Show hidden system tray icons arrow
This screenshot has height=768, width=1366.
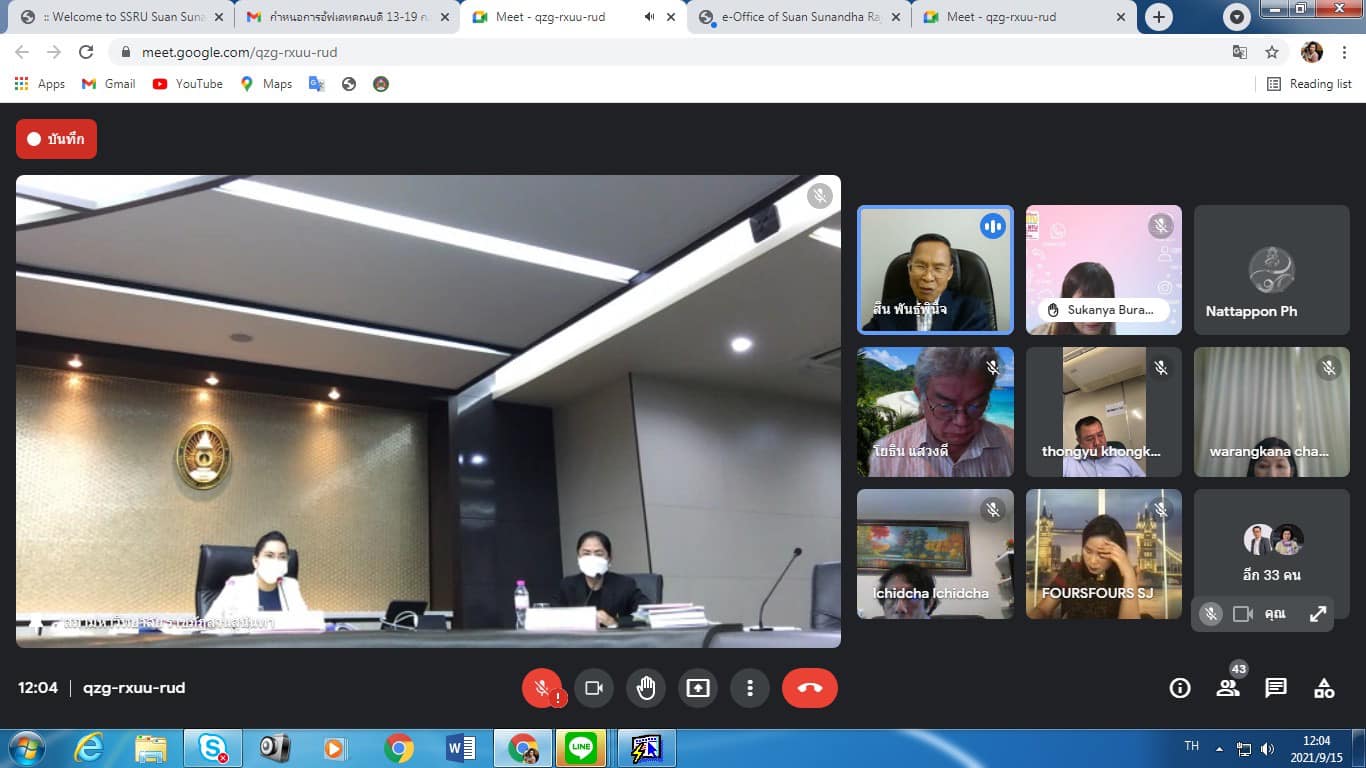[1219, 748]
